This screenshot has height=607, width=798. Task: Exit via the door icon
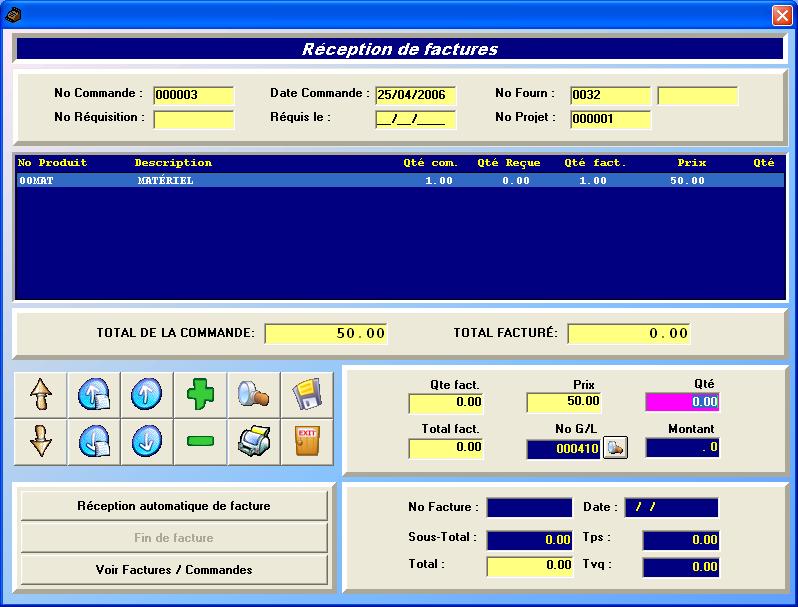pos(306,442)
